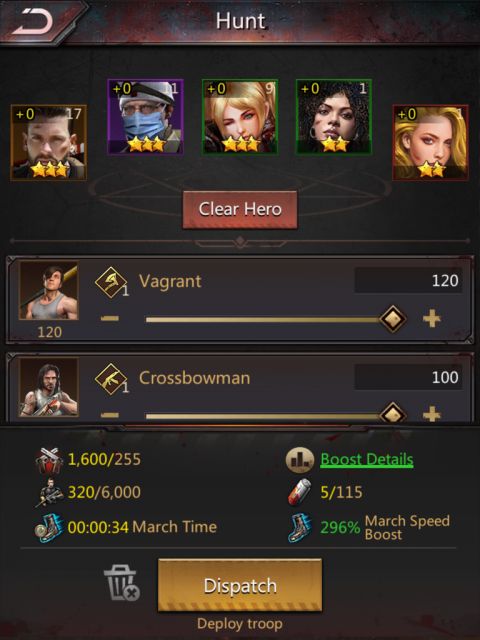The image size is (480, 640).
Task: Edit the Vagrant quantity field showing 120
Action: pyautogui.click(x=408, y=280)
